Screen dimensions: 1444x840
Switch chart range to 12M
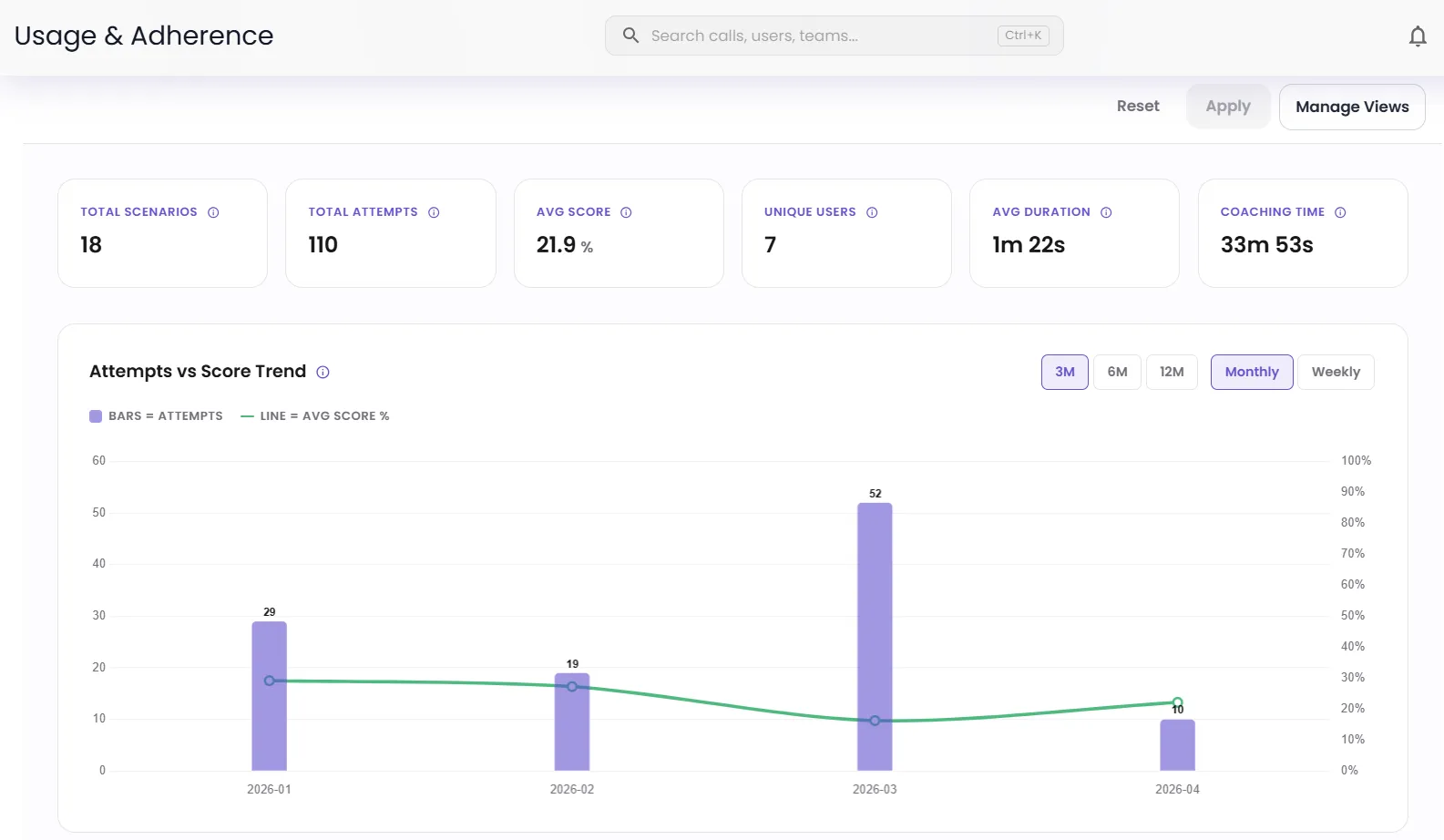coord(1172,372)
